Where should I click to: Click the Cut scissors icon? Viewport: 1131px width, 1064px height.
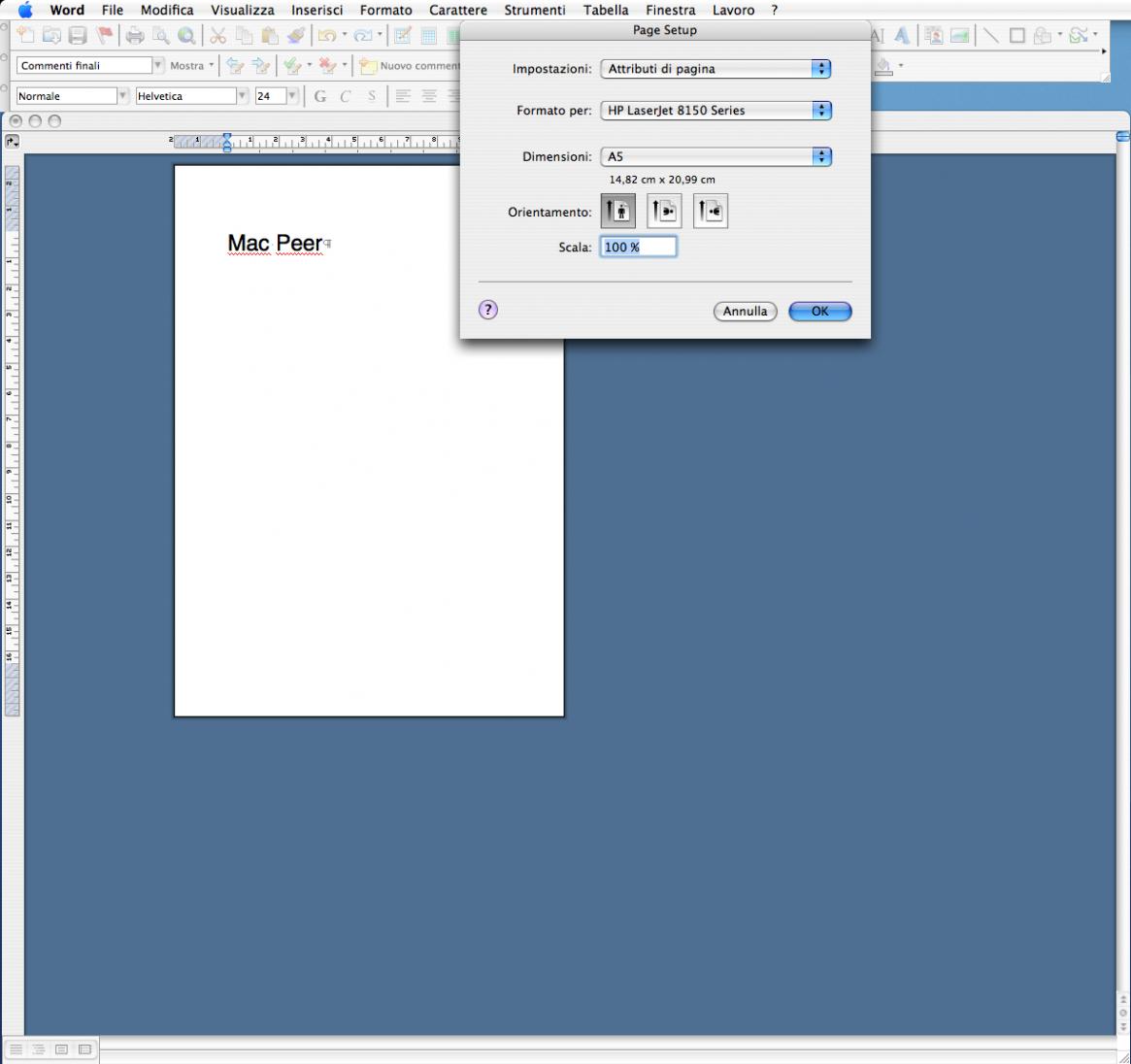pyautogui.click(x=217, y=35)
